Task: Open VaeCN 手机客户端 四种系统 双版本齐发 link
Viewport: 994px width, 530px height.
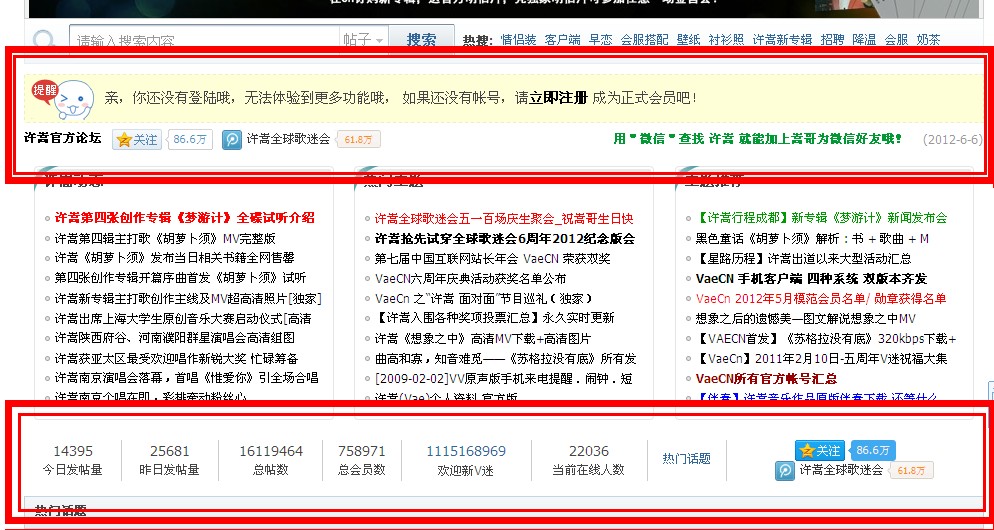Action: 811,278
